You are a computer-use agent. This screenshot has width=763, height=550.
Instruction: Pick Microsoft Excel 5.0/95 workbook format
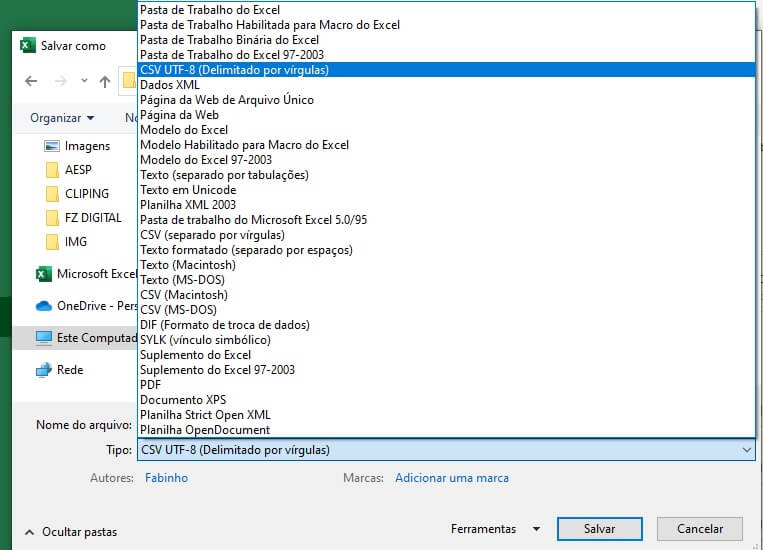point(446,220)
